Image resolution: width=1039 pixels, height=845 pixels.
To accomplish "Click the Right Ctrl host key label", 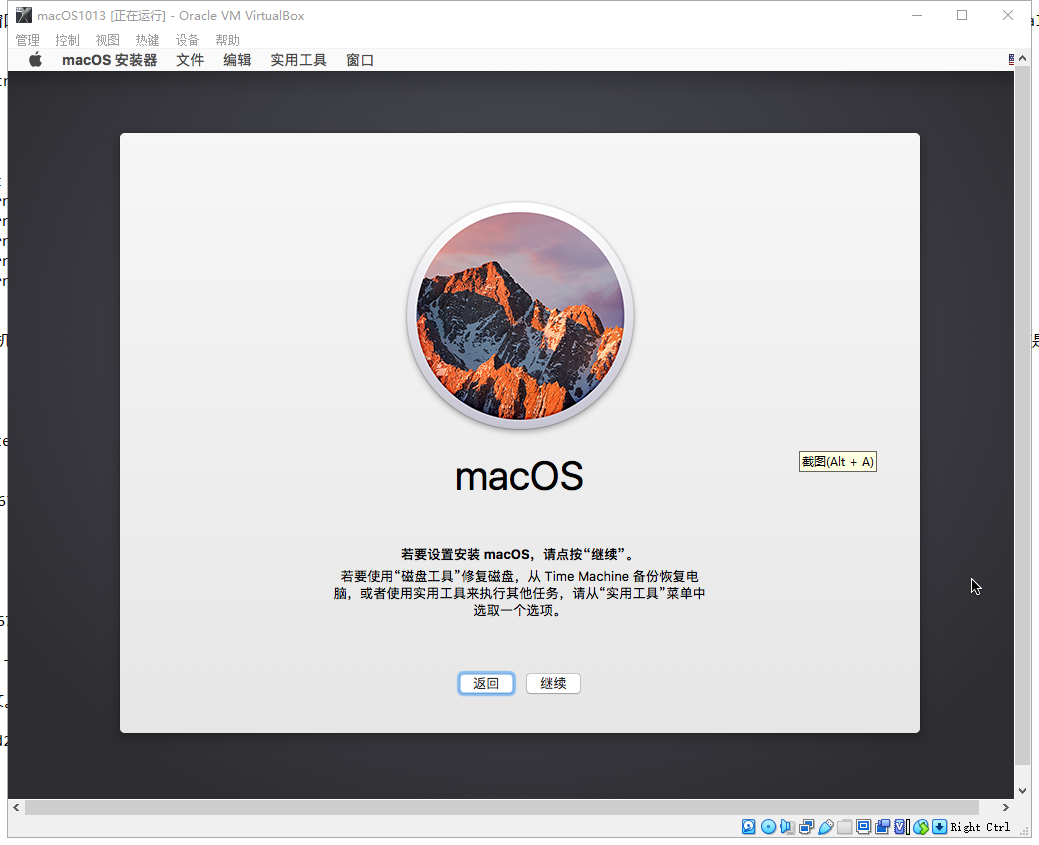I will coord(980,827).
